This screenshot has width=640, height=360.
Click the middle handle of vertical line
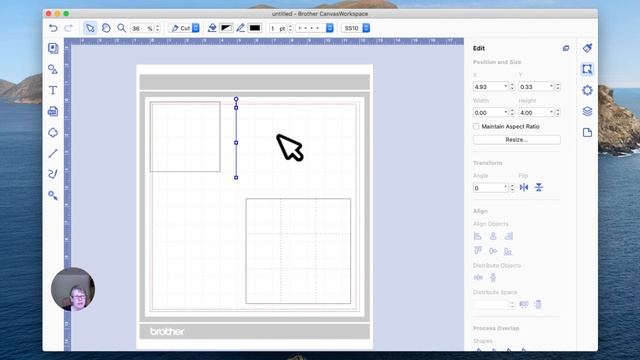pyautogui.click(x=236, y=143)
